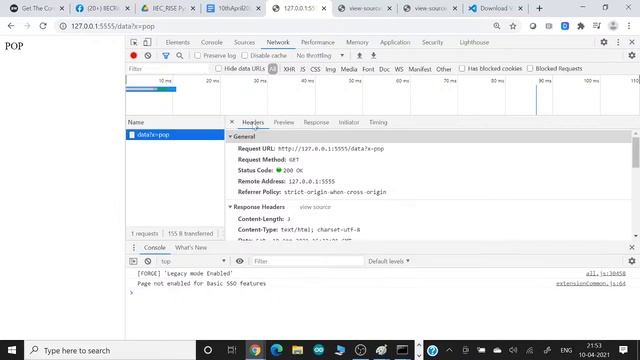Go back to the previous page
Screen dimensions: 640x360
(x=11, y=26)
